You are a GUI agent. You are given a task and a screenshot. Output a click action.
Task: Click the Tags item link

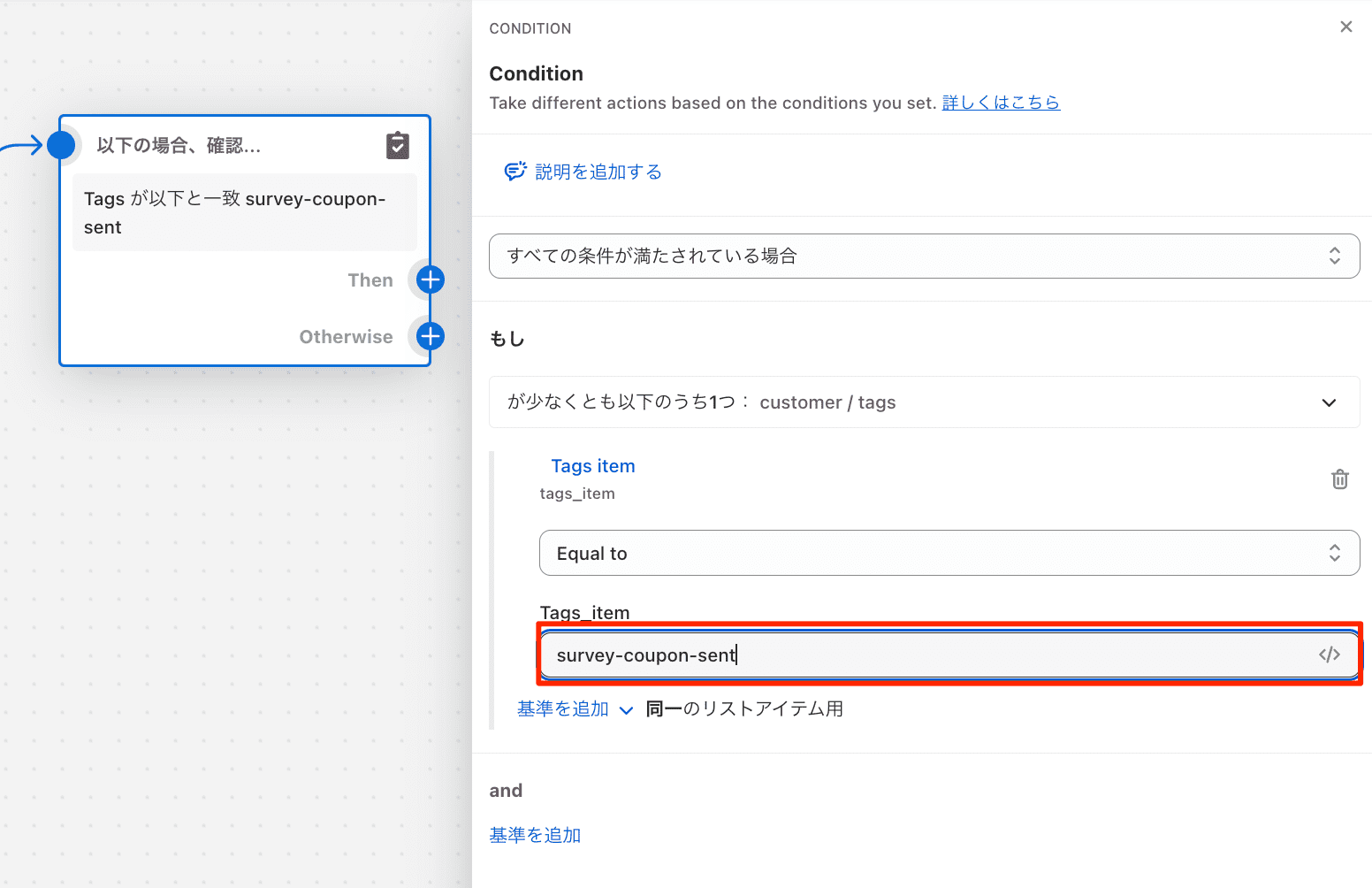click(x=592, y=465)
